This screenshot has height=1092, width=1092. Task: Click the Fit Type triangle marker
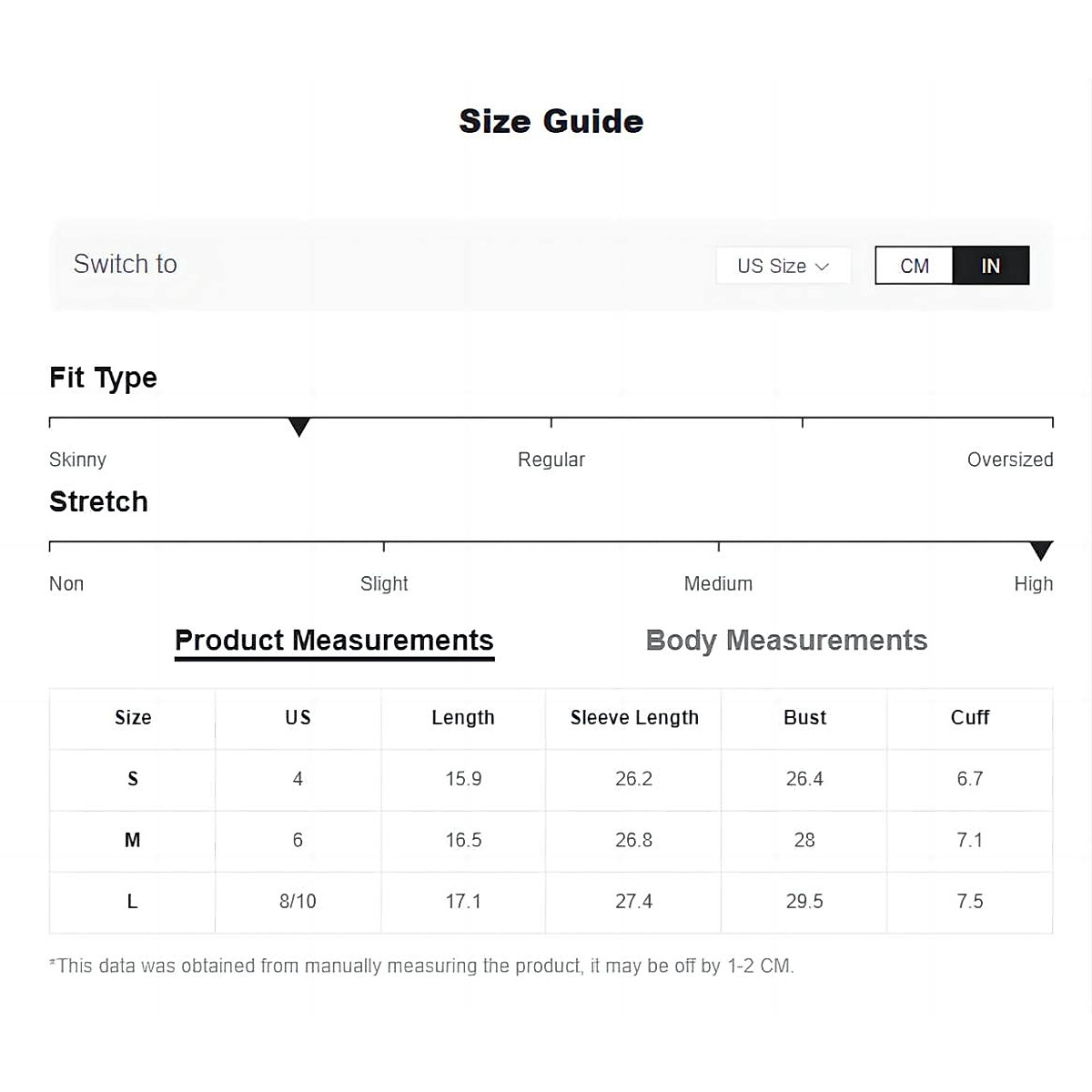coord(298,427)
